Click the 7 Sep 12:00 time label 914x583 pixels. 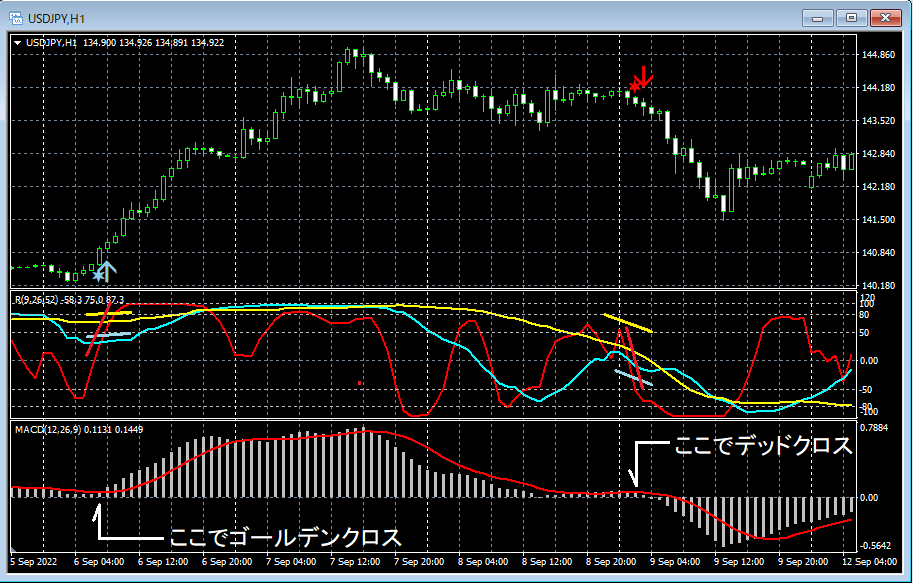tap(355, 562)
